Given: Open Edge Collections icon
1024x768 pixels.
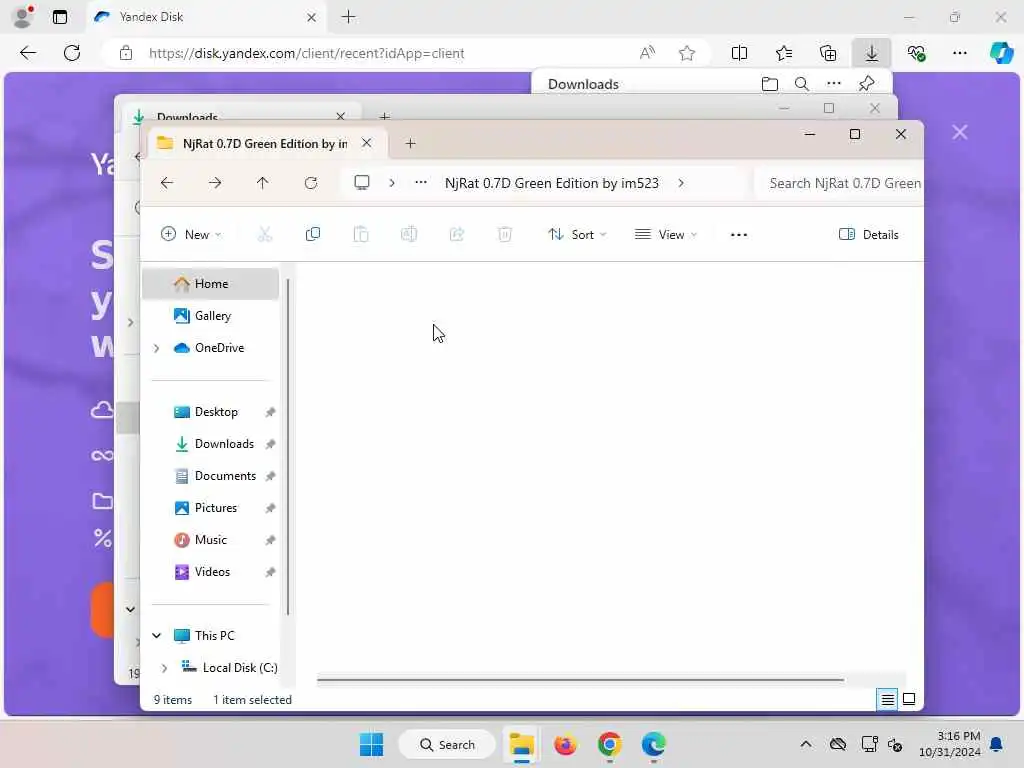Looking at the screenshot, I should [828, 53].
